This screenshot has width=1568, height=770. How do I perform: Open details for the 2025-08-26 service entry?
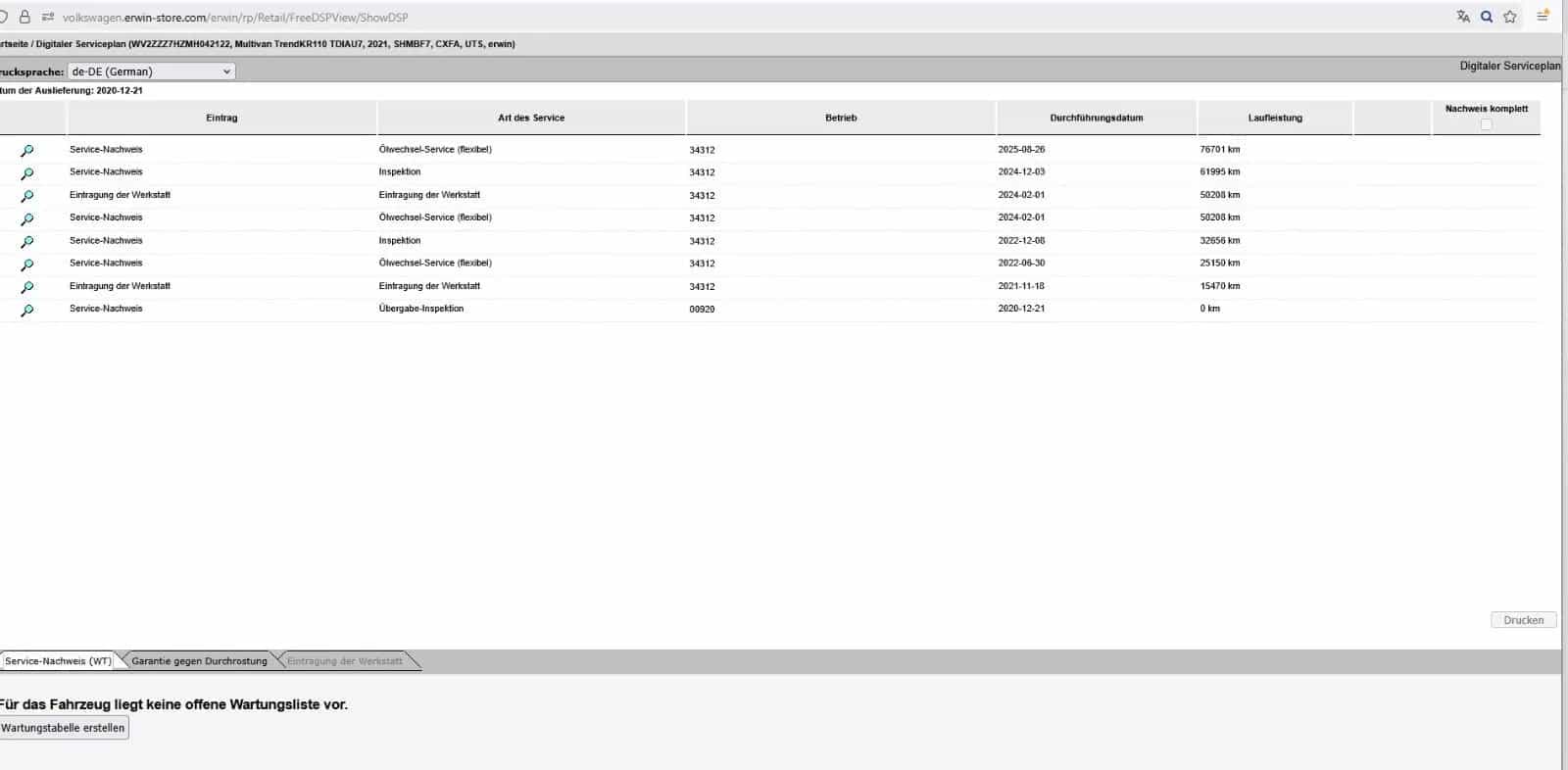coord(27,151)
